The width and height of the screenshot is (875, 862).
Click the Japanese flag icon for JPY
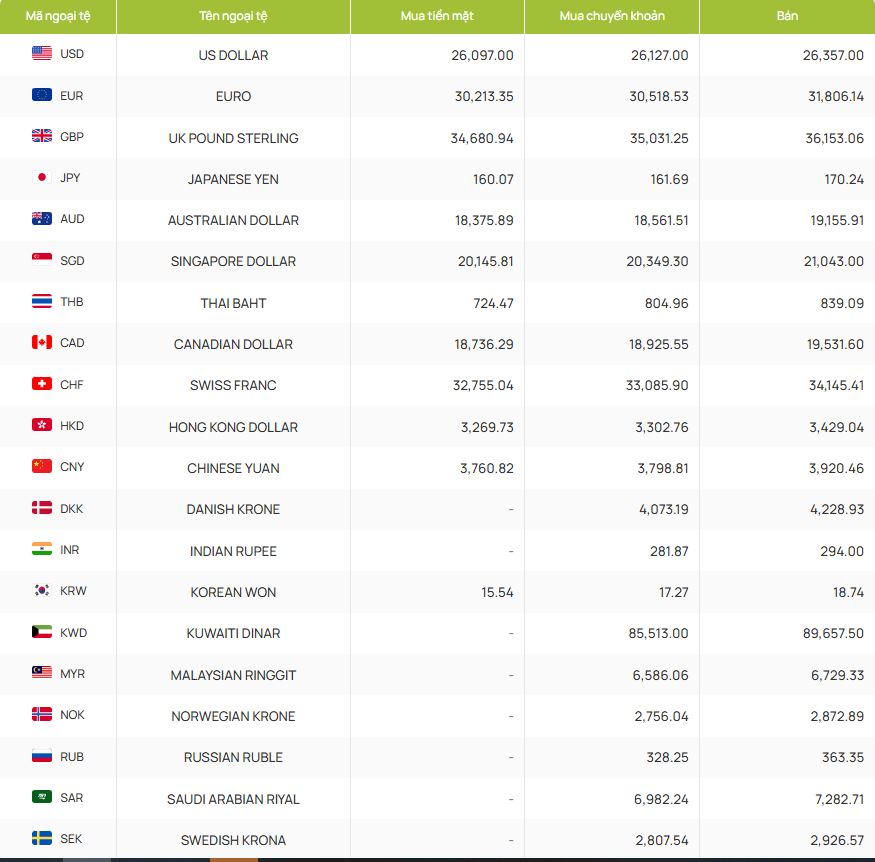42,178
